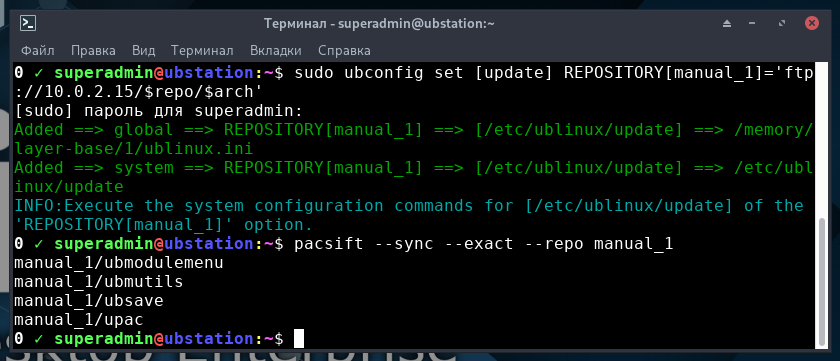The image size is (840, 361).
Task: Open the Правка menu
Action: pyautogui.click(x=93, y=51)
